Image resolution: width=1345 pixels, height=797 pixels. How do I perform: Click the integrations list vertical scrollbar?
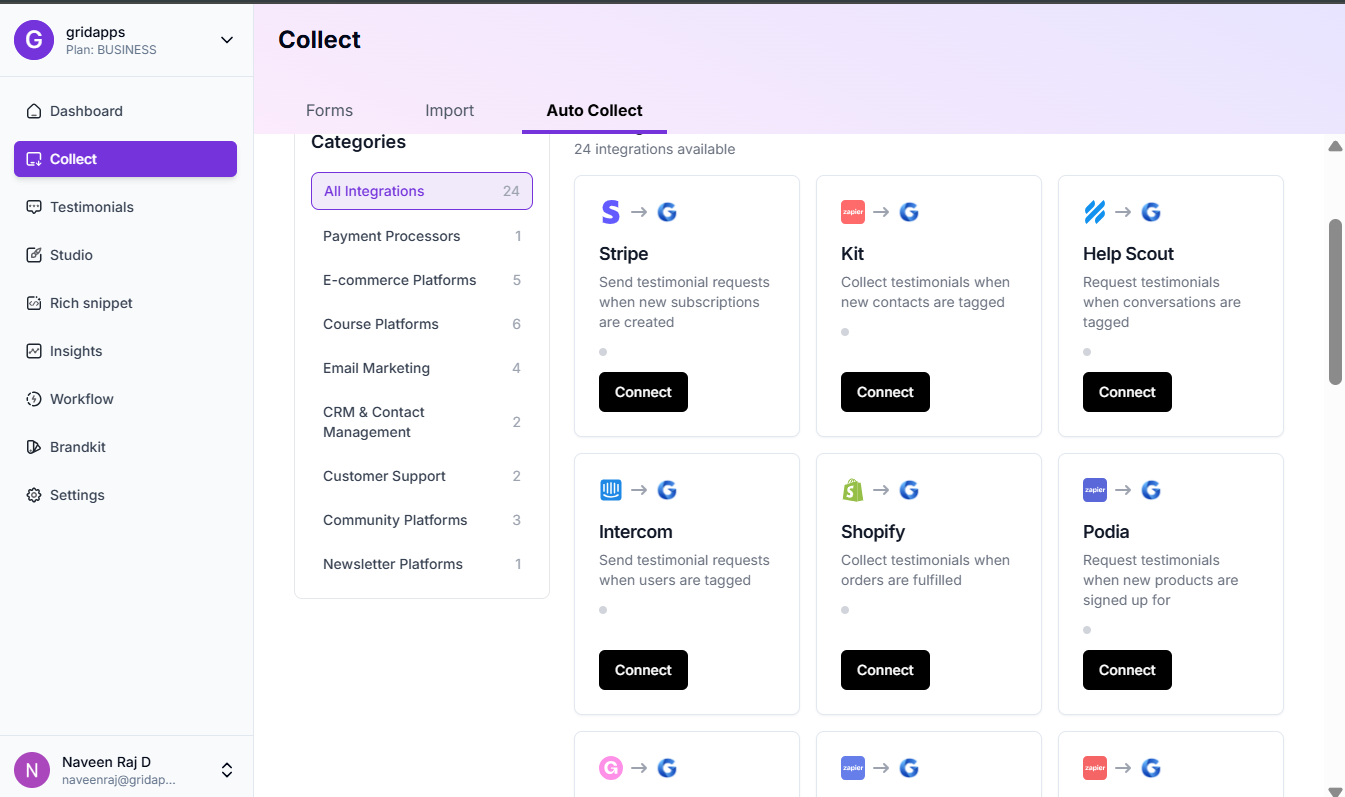[1335, 300]
